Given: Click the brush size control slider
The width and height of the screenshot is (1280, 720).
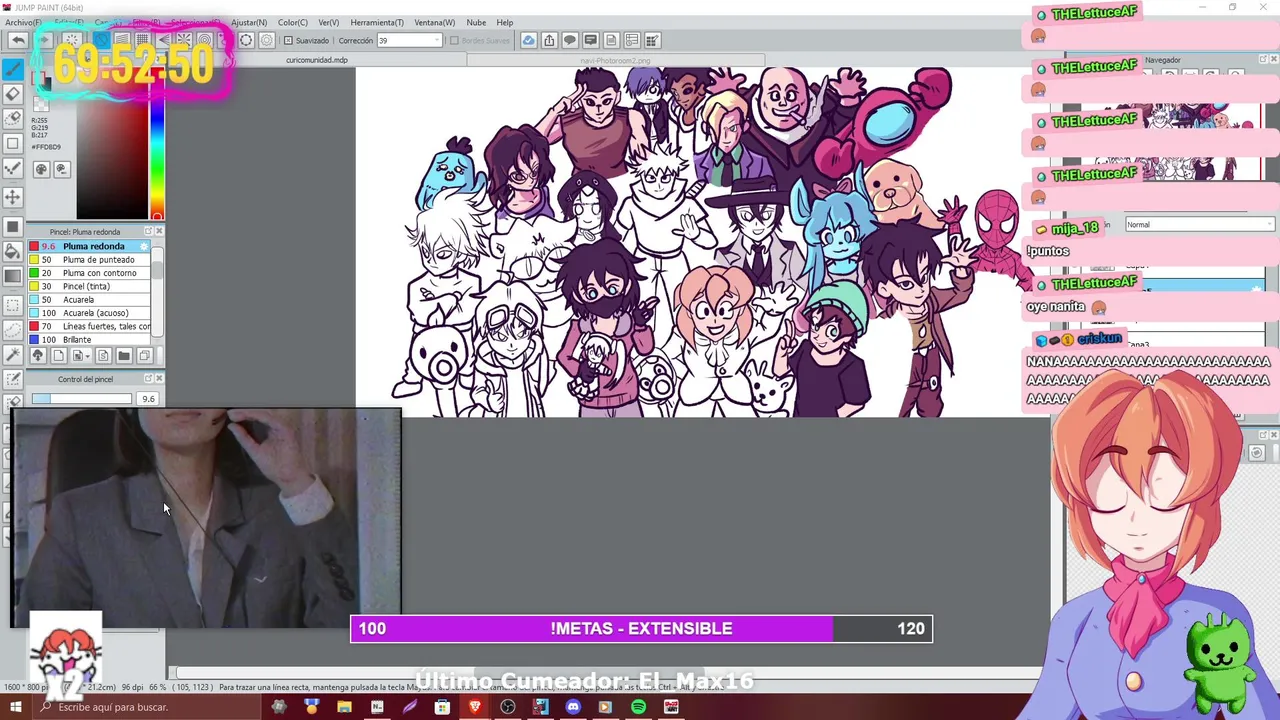Looking at the screenshot, I should [x=82, y=398].
